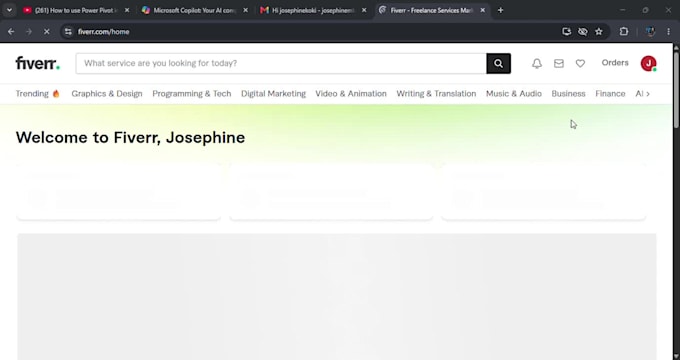Open the Chrome three-dot menu
Image resolution: width=680 pixels, height=360 pixels.
click(x=668, y=32)
